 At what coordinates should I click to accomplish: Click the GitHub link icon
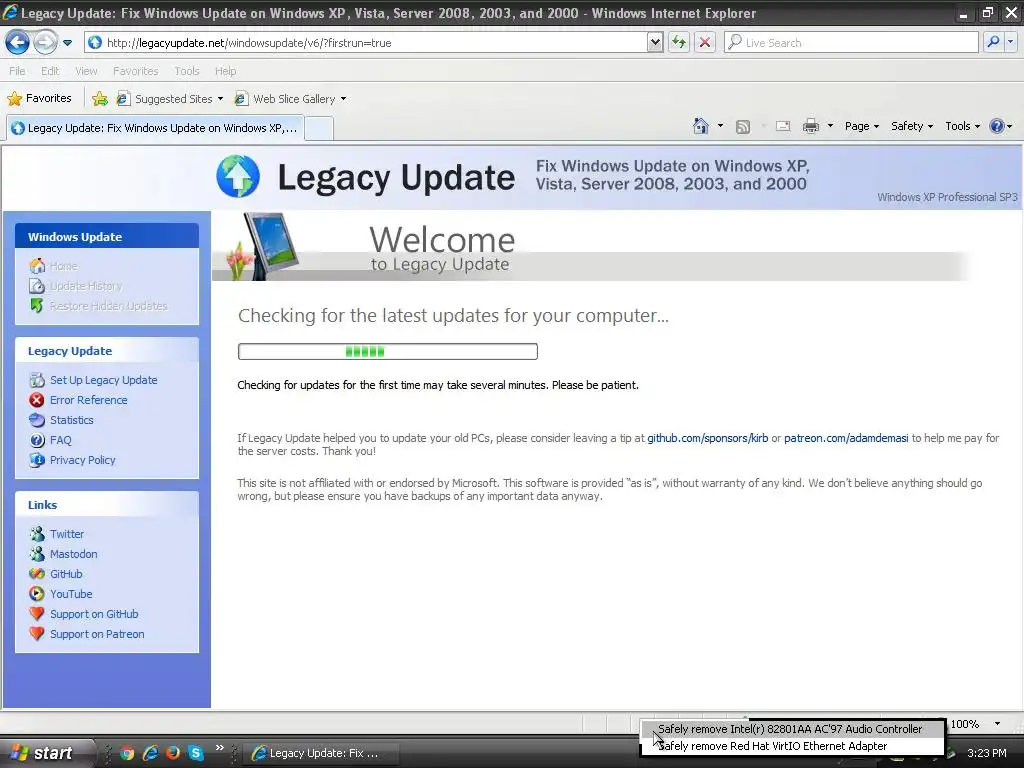point(37,574)
